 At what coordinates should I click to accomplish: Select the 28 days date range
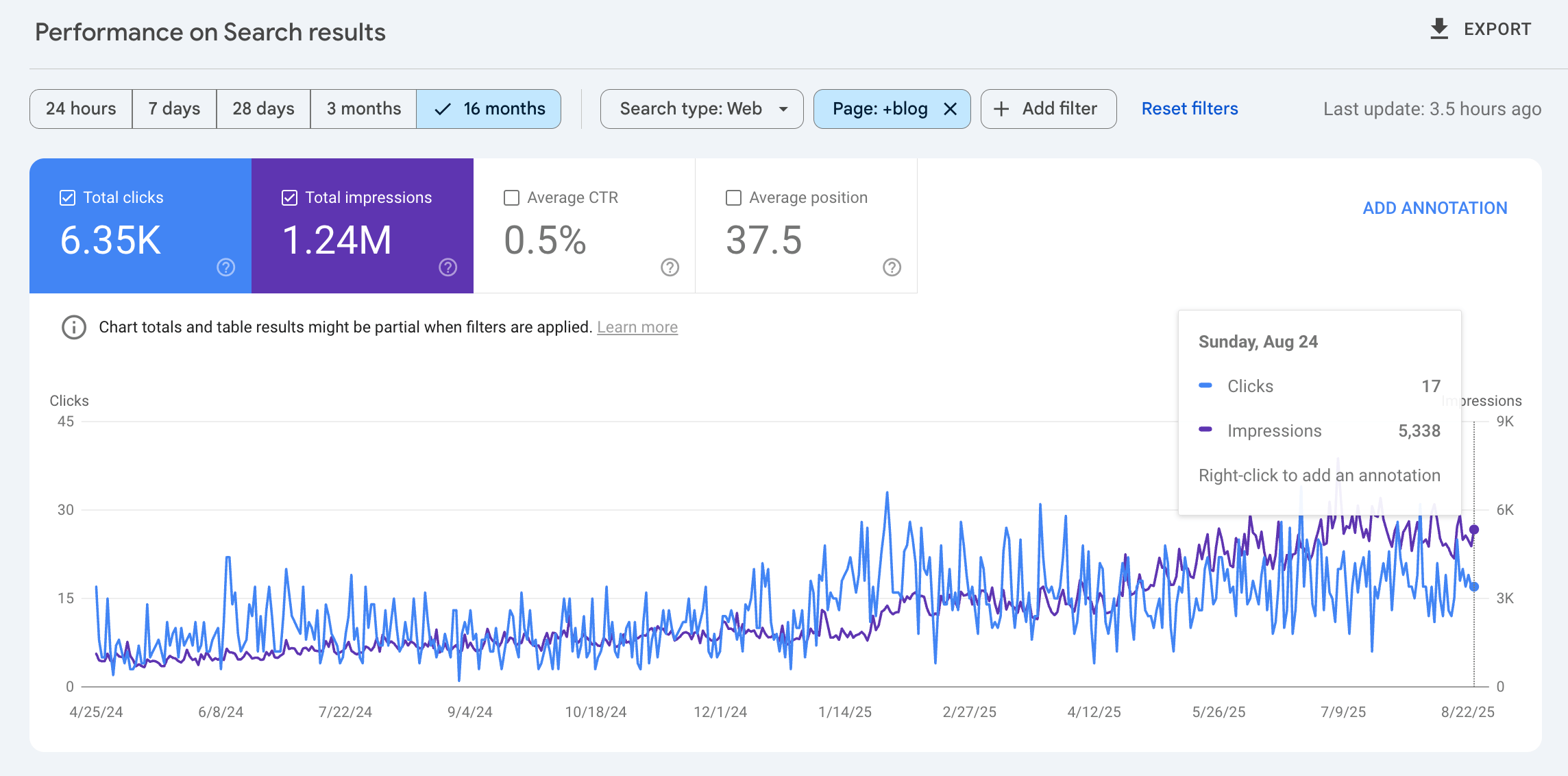(263, 109)
